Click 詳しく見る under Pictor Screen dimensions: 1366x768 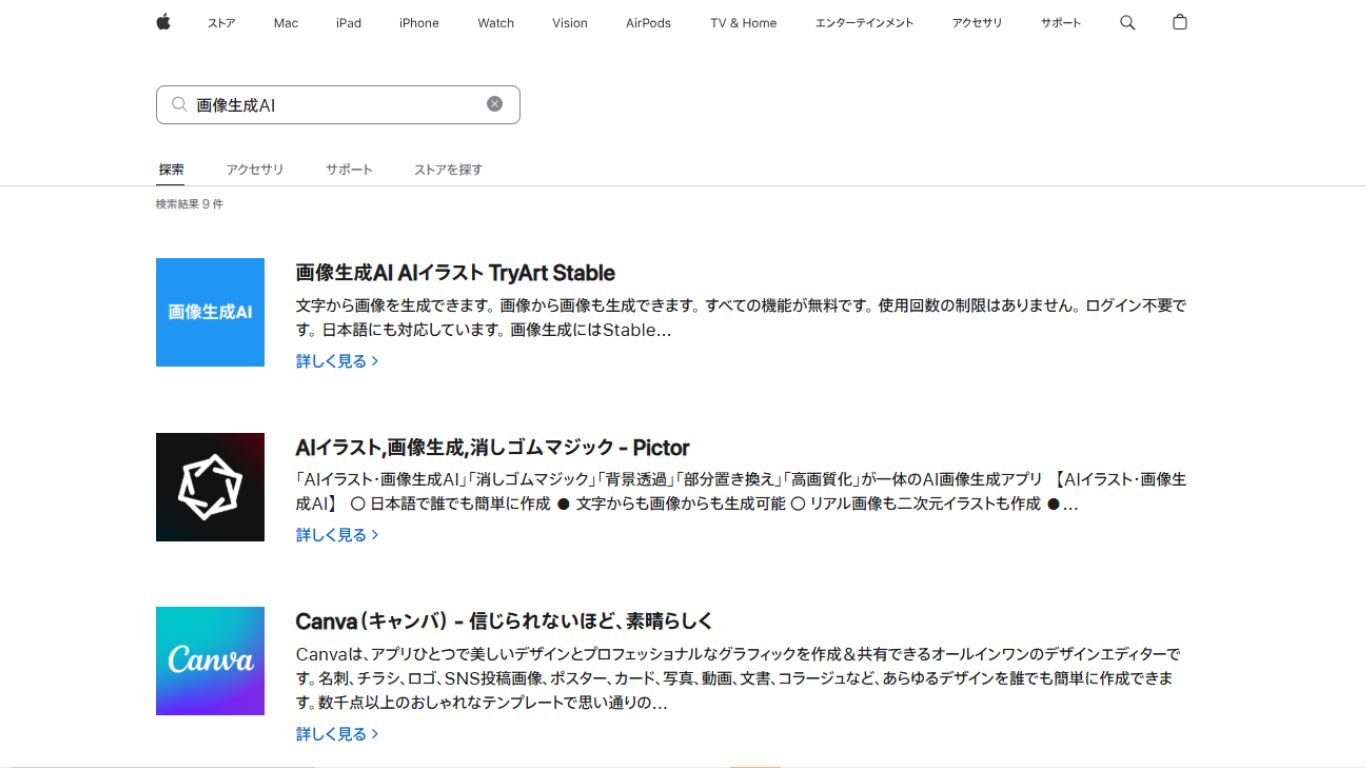pos(337,535)
